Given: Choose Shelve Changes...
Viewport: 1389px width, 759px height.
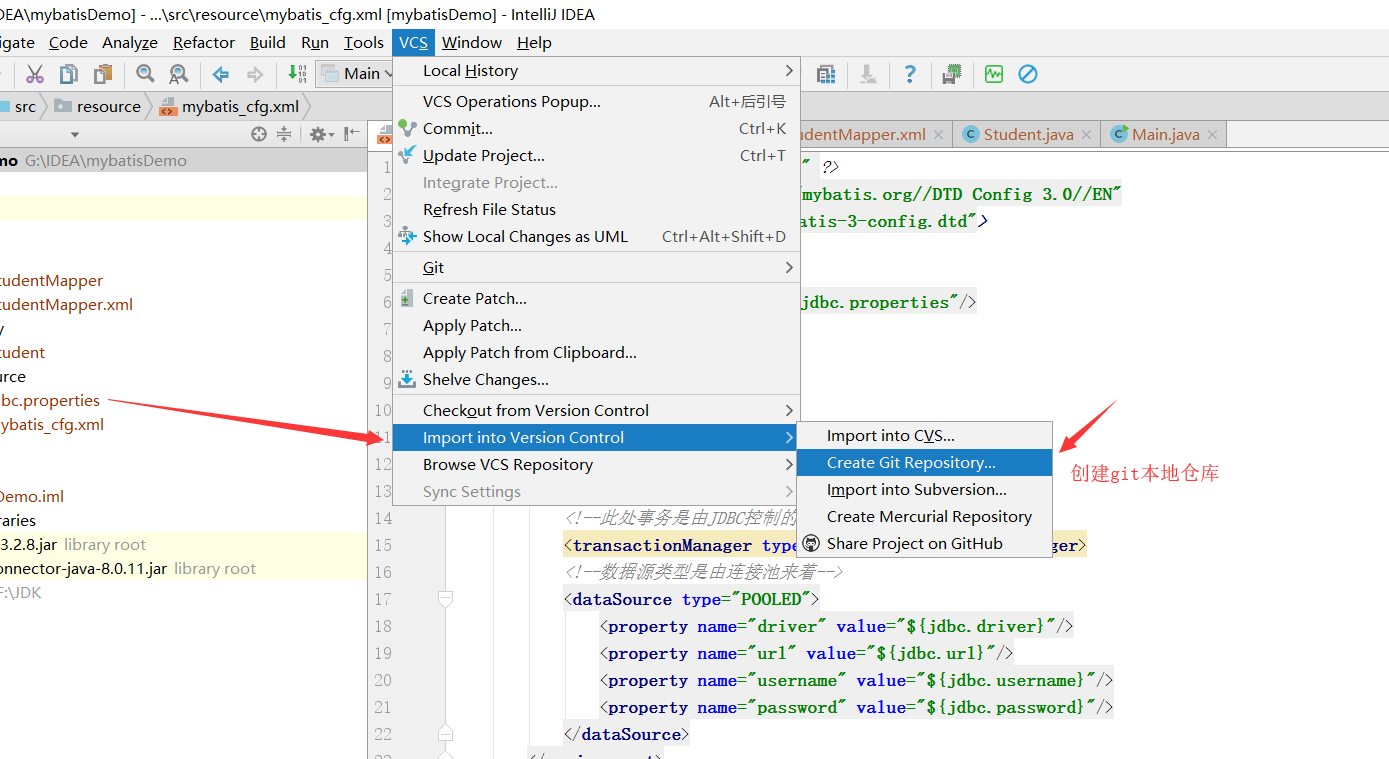Looking at the screenshot, I should [x=596, y=380].
